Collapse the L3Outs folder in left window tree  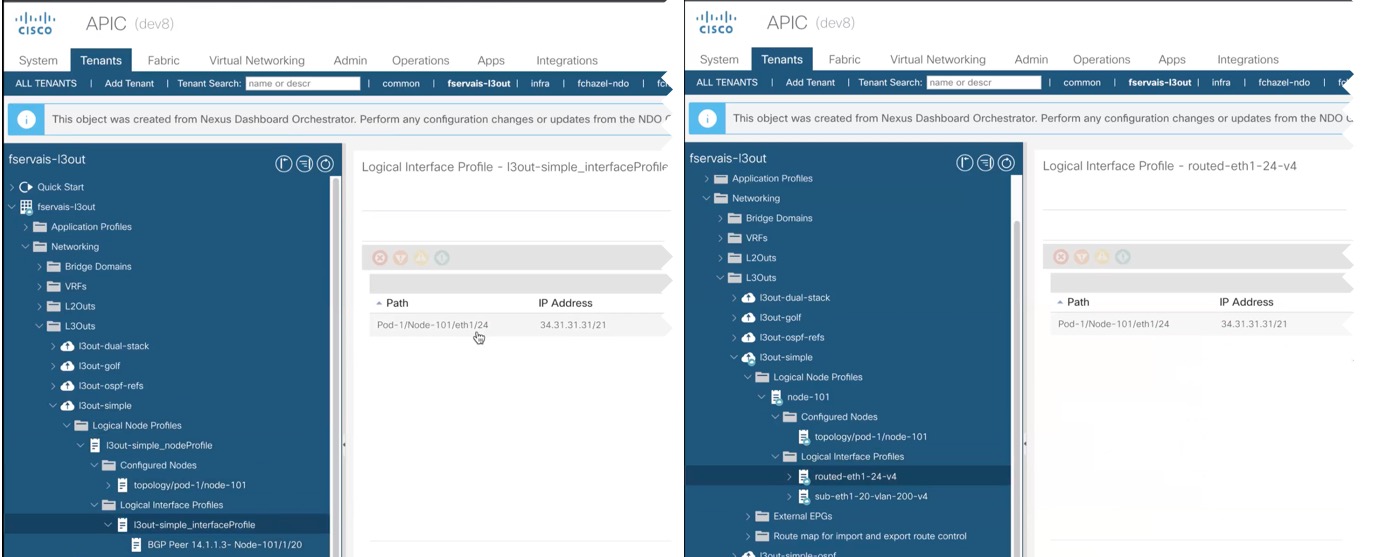tap(40, 326)
